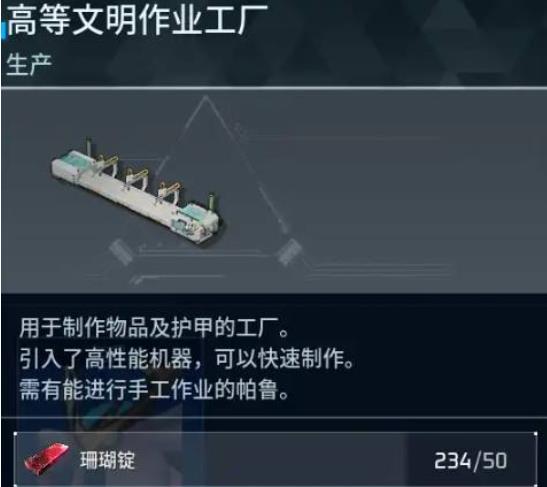
Task: Click the 生产 category label
Action: coord(29,65)
